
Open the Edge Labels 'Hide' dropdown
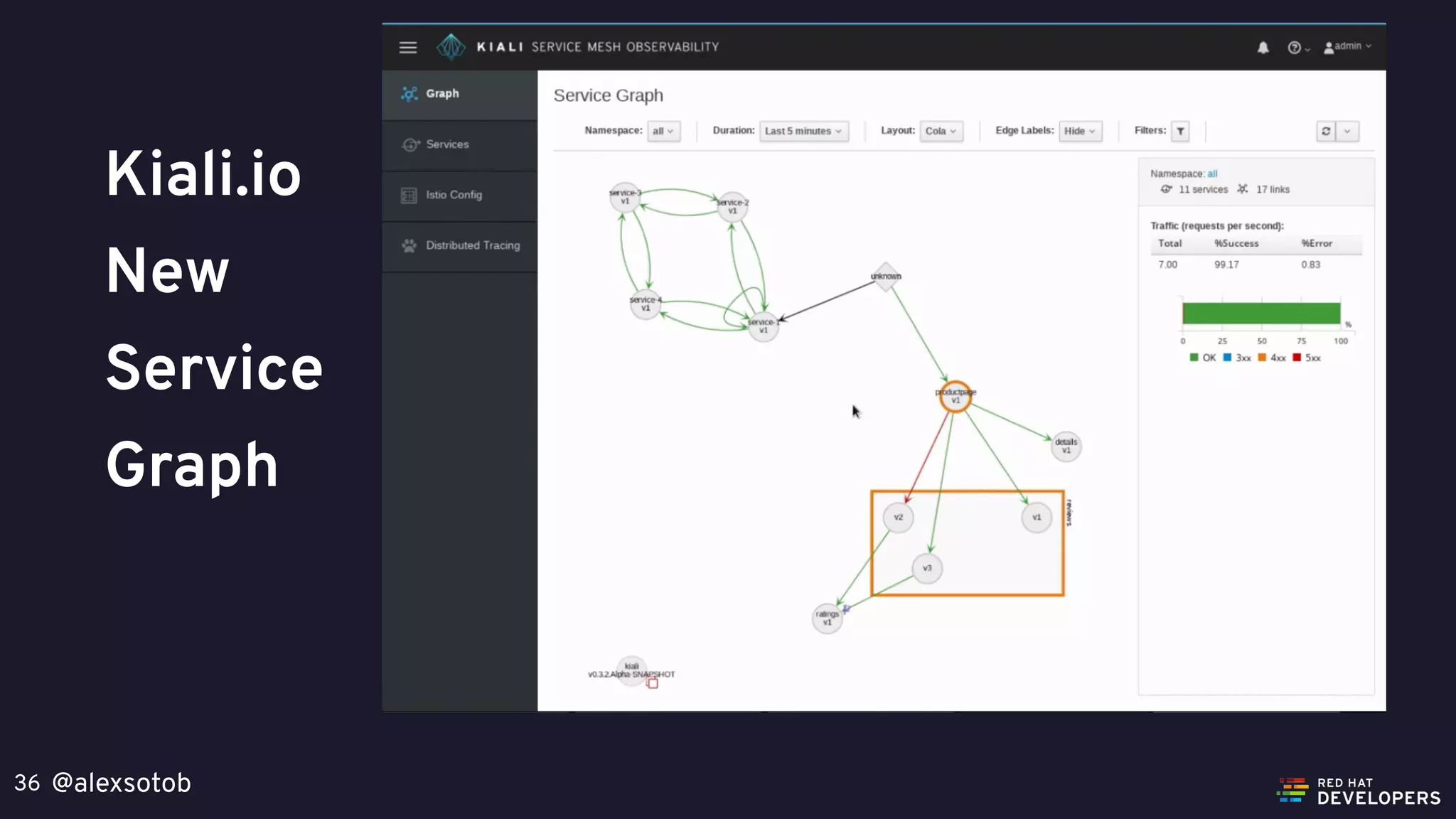click(1080, 132)
